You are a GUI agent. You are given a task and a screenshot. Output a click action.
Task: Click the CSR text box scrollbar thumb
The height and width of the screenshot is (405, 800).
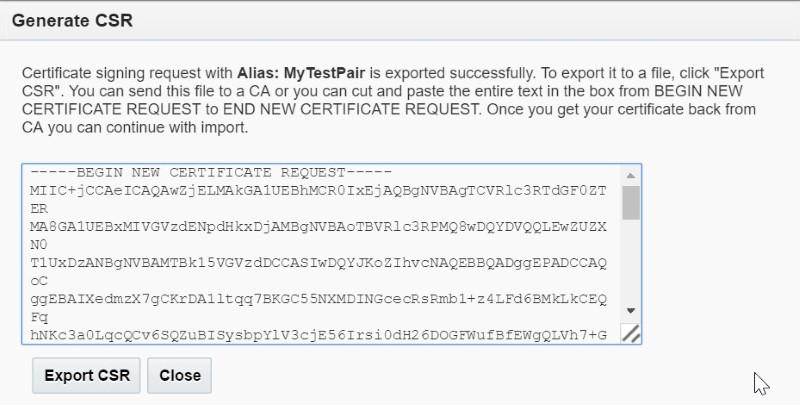[x=631, y=202]
